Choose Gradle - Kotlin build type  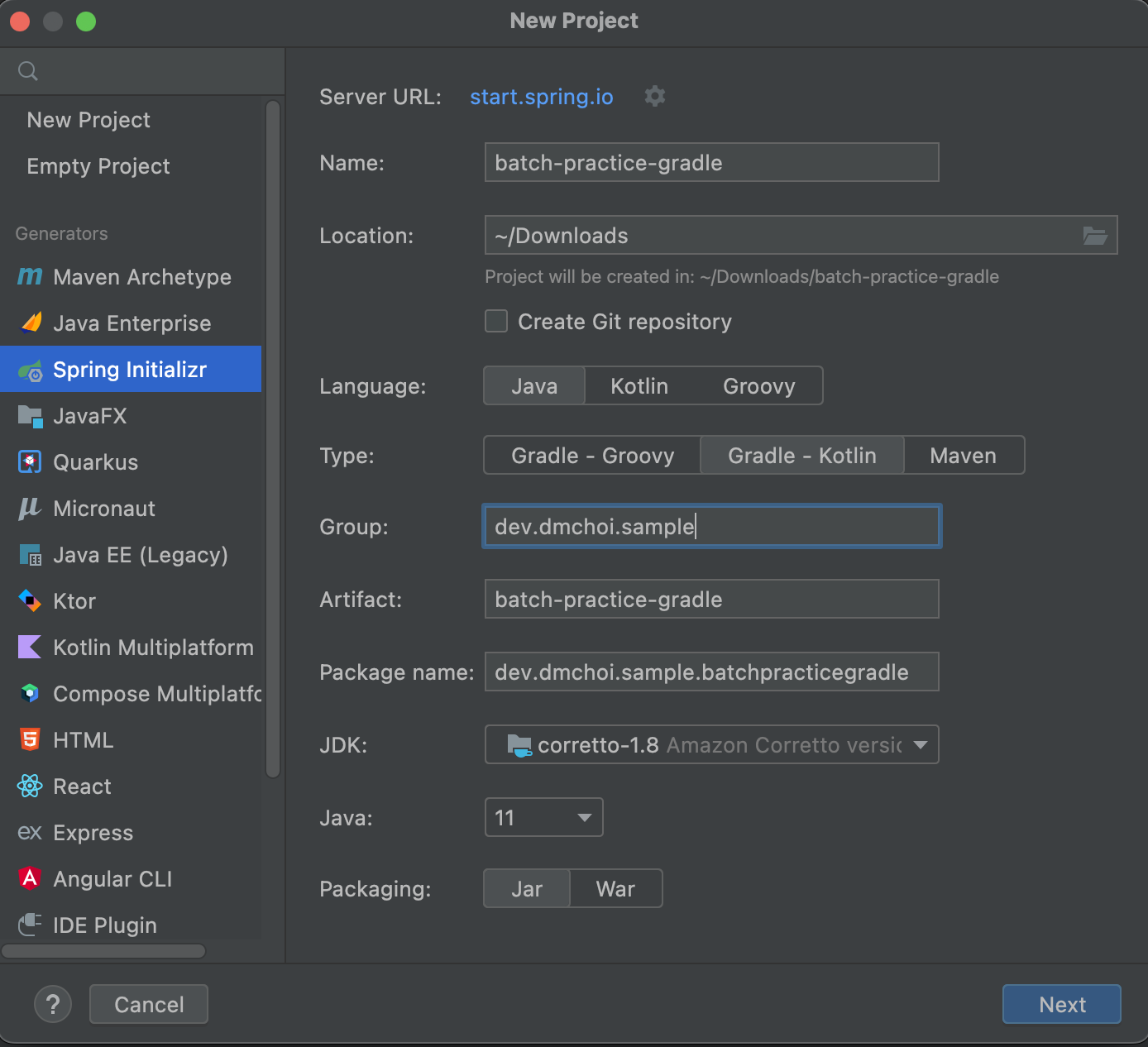point(802,456)
